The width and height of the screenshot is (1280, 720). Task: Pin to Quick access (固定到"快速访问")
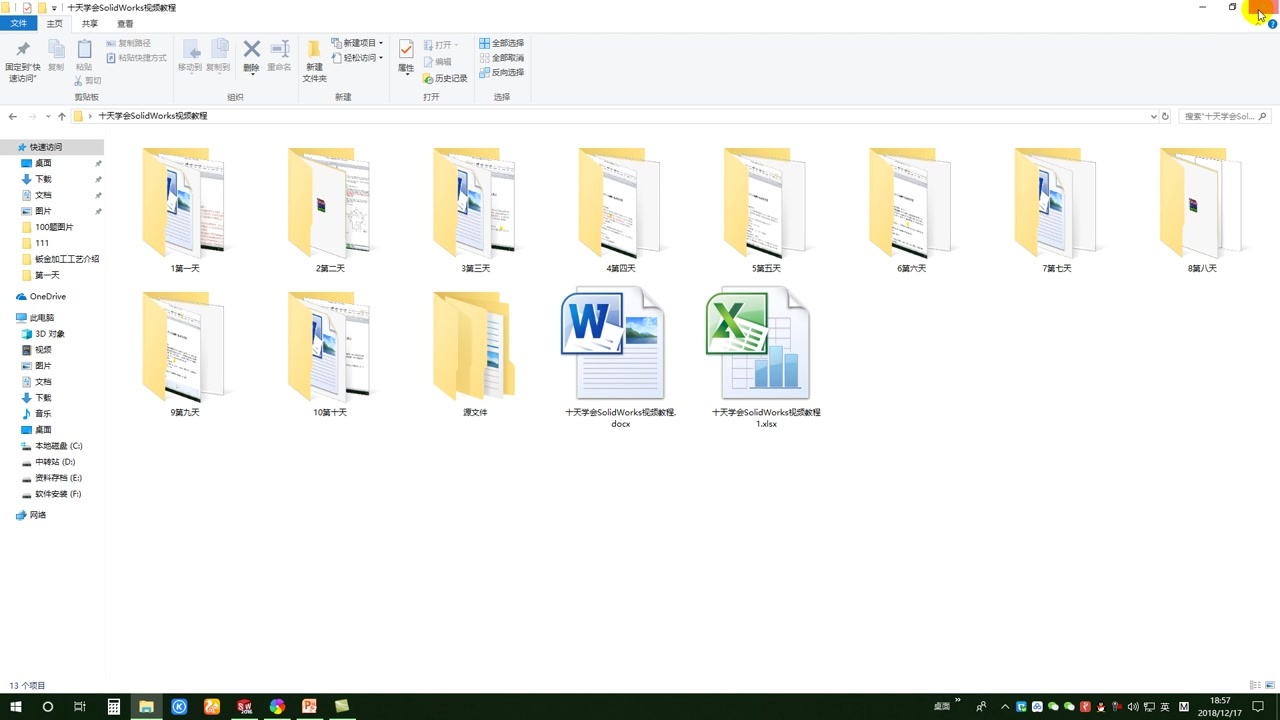pyautogui.click(x=23, y=61)
